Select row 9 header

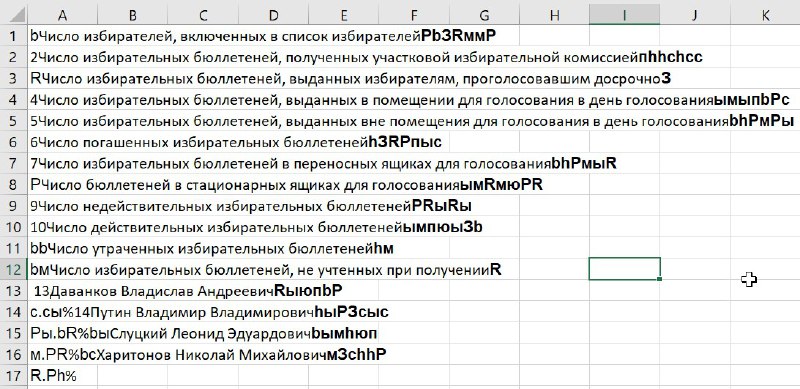pyautogui.click(x=13, y=206)
